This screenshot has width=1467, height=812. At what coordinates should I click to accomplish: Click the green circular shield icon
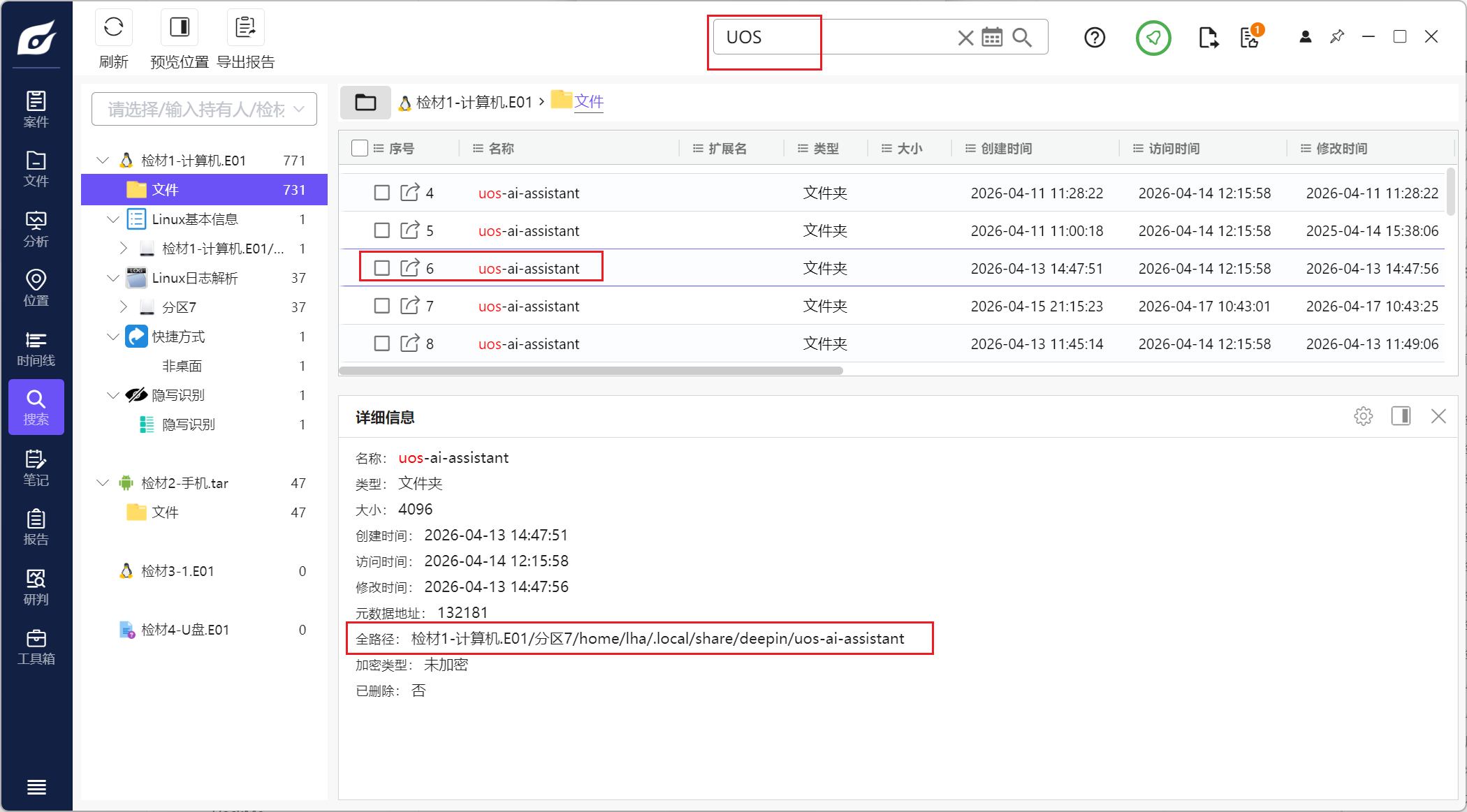point(1153,38)
